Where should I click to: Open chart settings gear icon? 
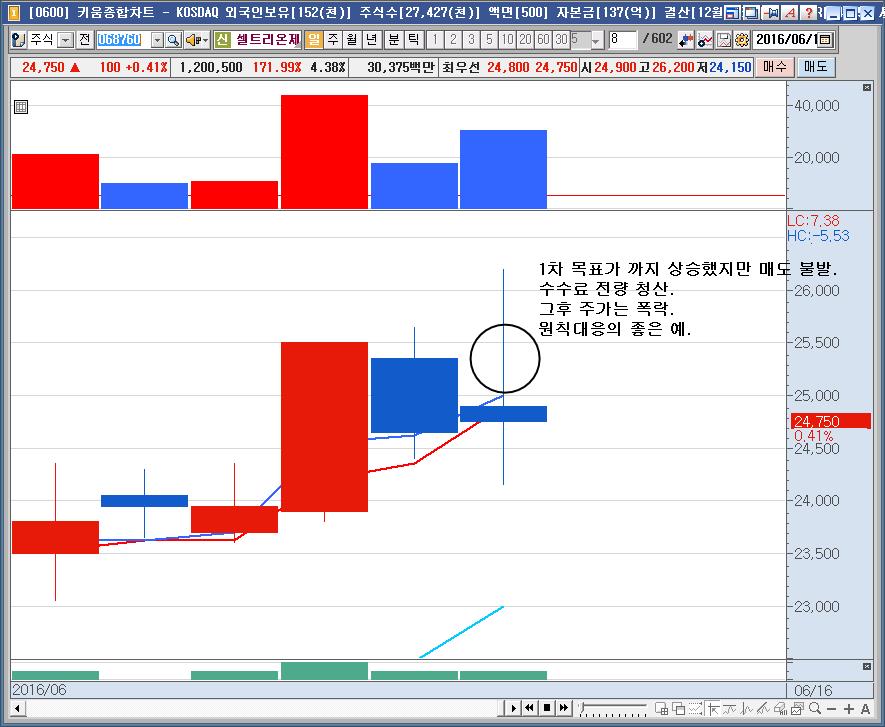(742, 40)
